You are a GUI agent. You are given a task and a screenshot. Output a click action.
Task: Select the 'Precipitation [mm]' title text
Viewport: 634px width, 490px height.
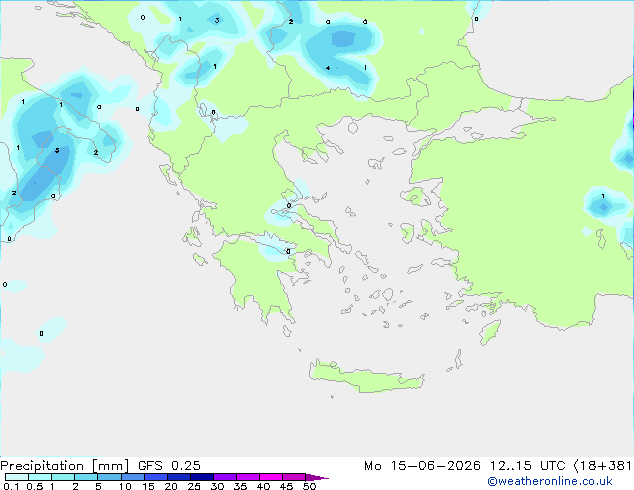(64, 466)
